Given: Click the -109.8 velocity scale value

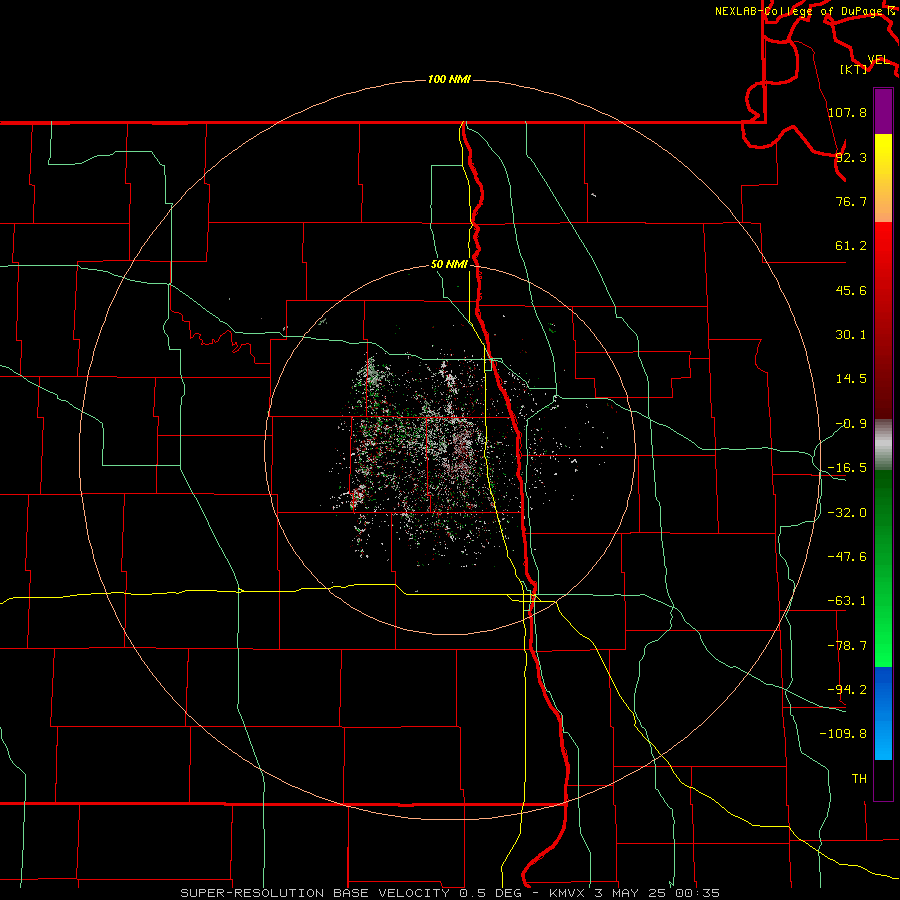Looking at the screenshot, I should coord(843,734).
